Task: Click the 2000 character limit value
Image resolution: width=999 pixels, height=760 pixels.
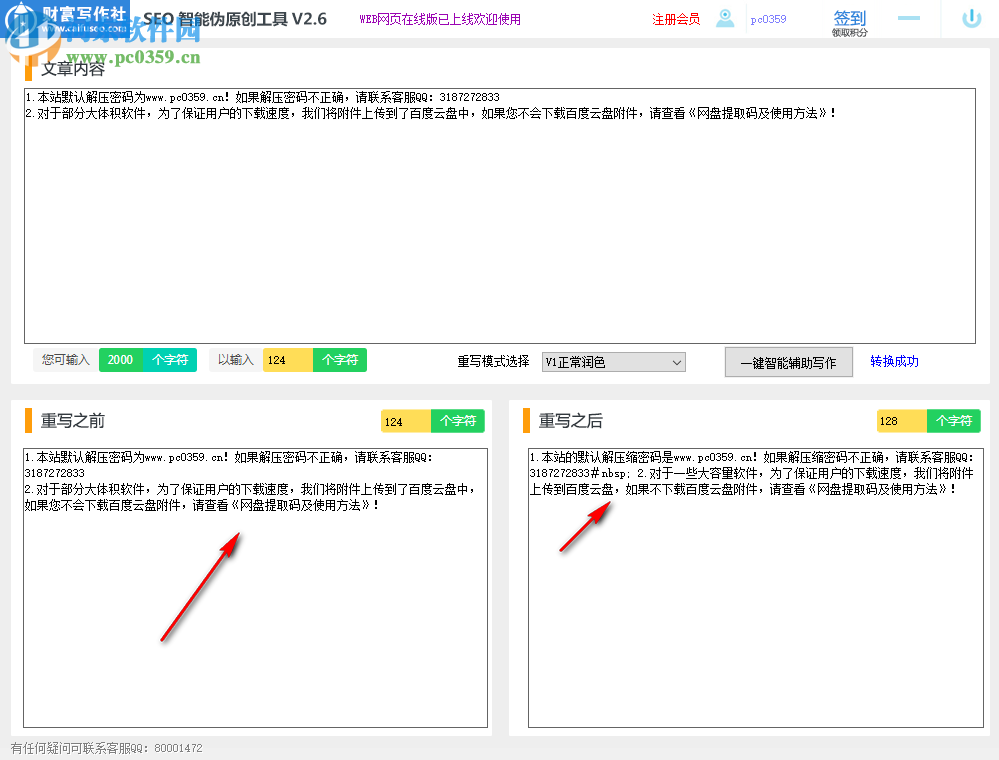Action: (120, 360)
